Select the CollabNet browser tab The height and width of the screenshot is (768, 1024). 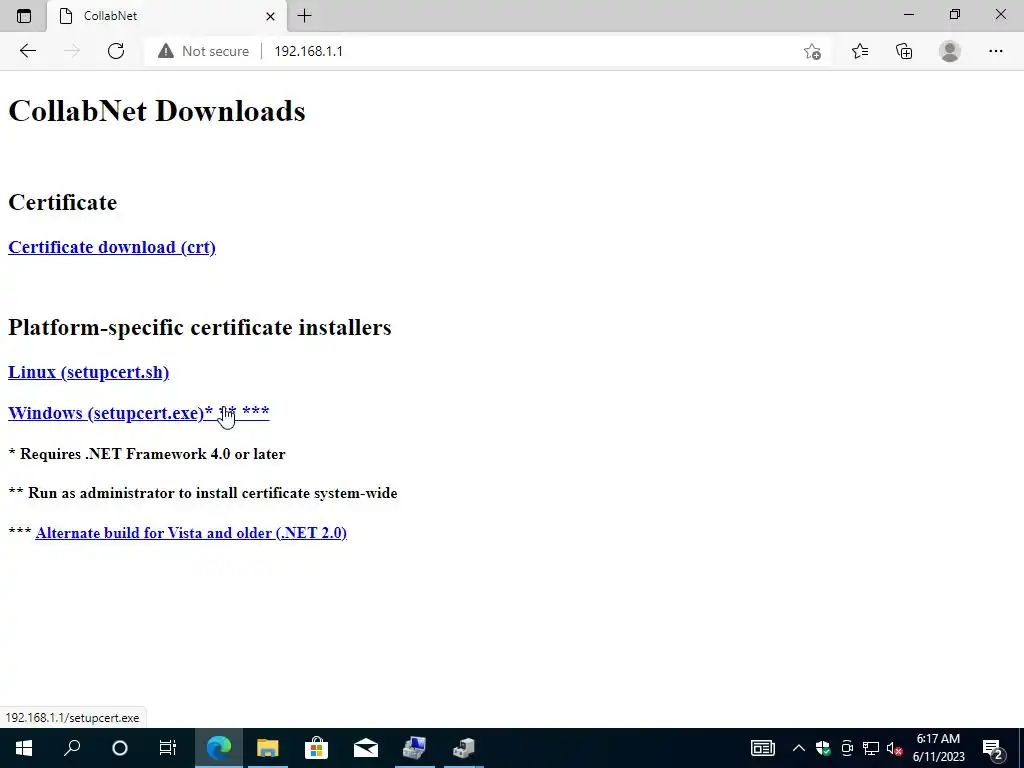(167, 16)
